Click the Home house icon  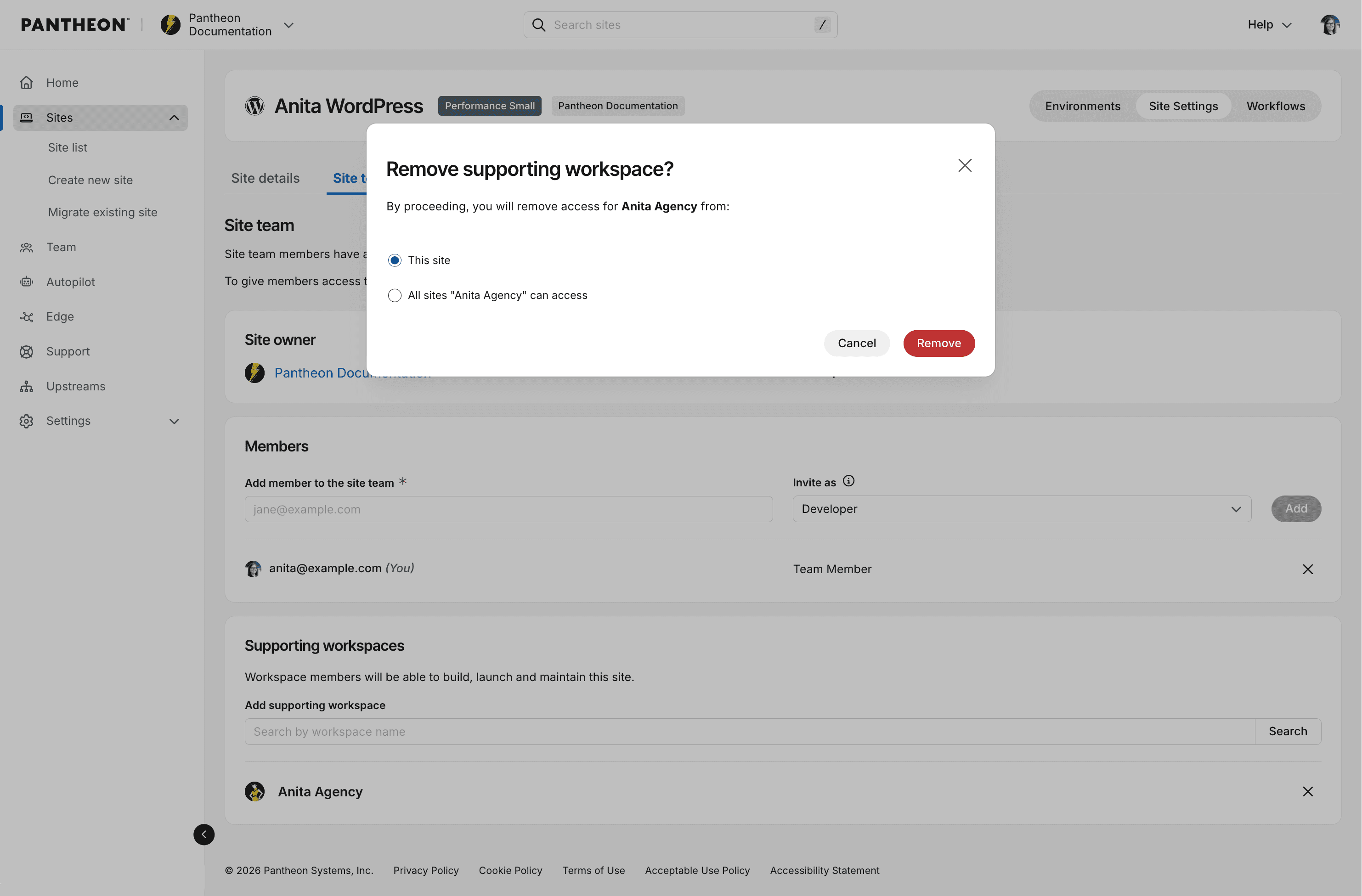pos(26,82)
